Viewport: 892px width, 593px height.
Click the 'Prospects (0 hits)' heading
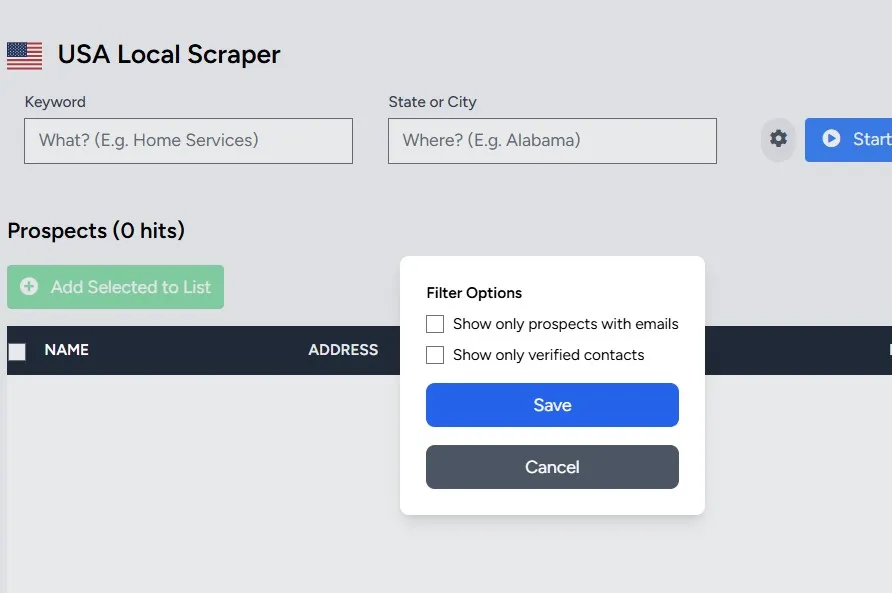[96, 231]
